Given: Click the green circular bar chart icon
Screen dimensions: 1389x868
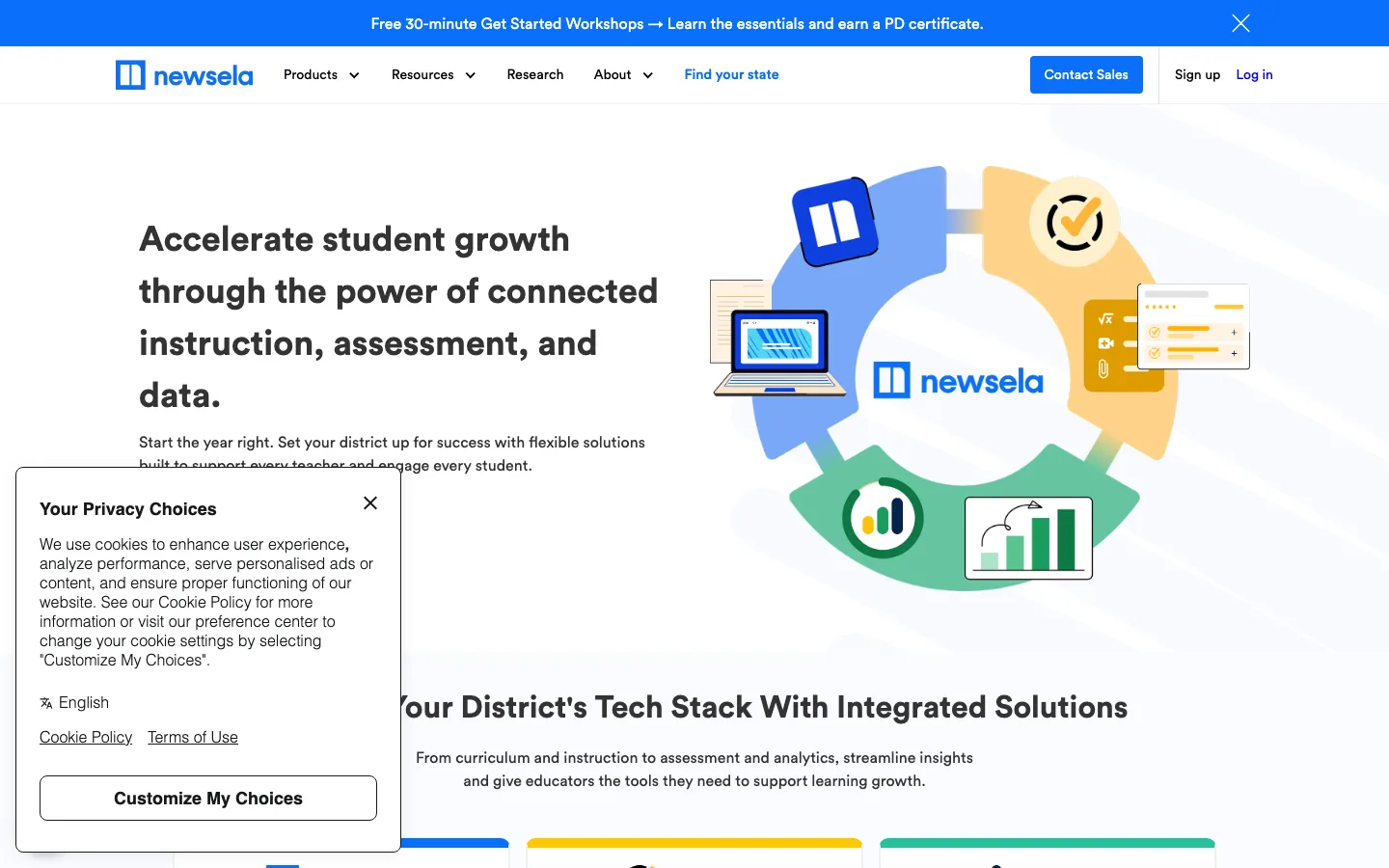Looking at the screenshot, I should (x=883, y=518).
